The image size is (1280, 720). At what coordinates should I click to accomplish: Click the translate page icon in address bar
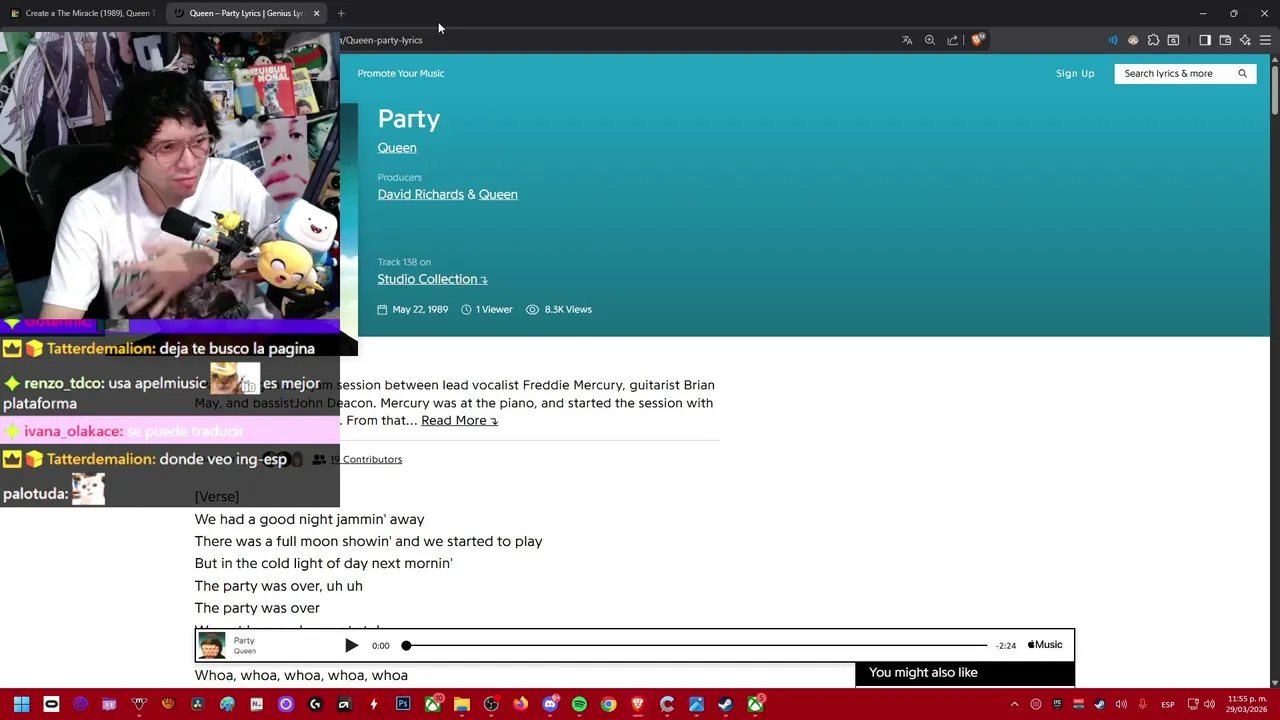click(x=907, y=40)
